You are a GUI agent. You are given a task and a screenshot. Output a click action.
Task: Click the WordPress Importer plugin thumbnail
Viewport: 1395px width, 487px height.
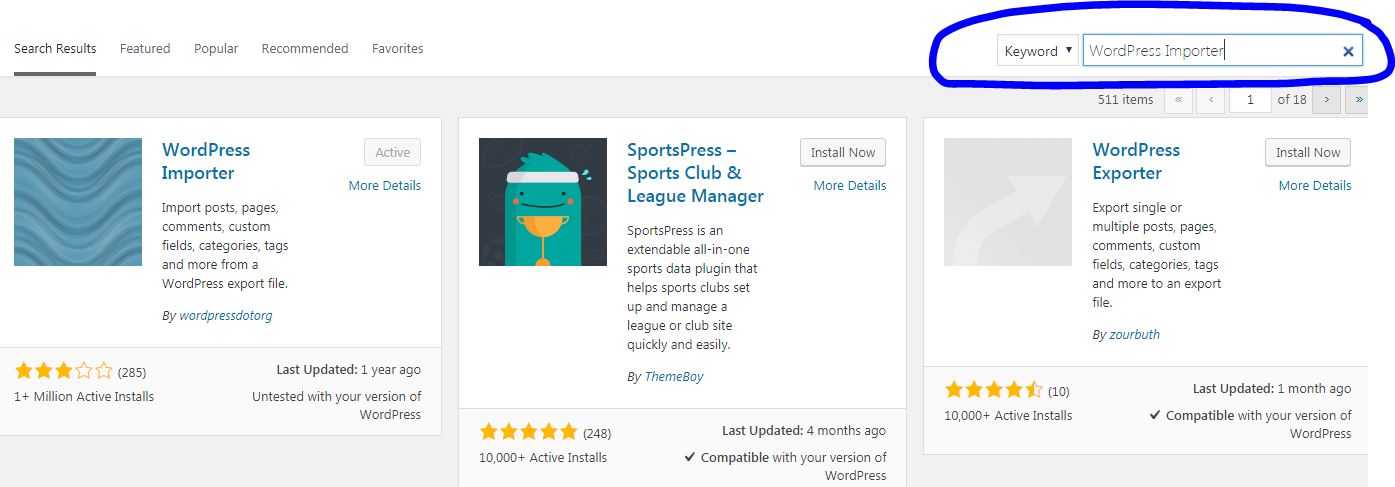tap(78, 202)
